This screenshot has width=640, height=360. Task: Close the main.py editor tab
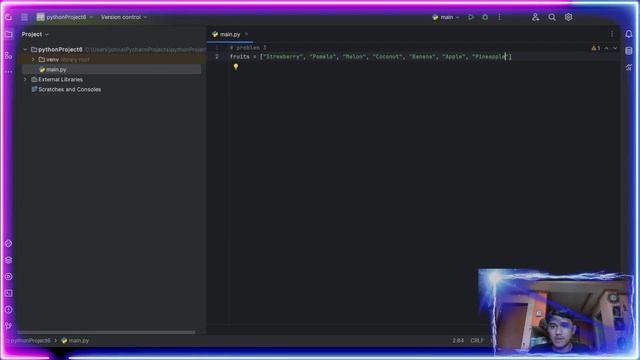pyautogui.click(x=246, y=34)
